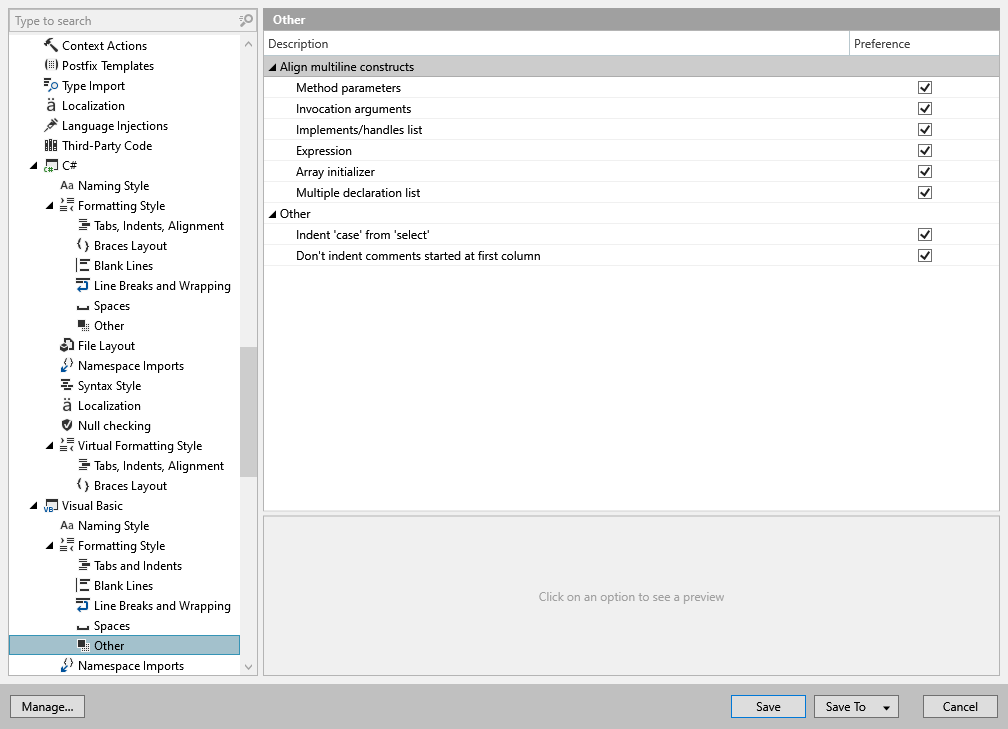Click the Manage... button
Viewport: 1008px width, 729px height.
[48, 706]
